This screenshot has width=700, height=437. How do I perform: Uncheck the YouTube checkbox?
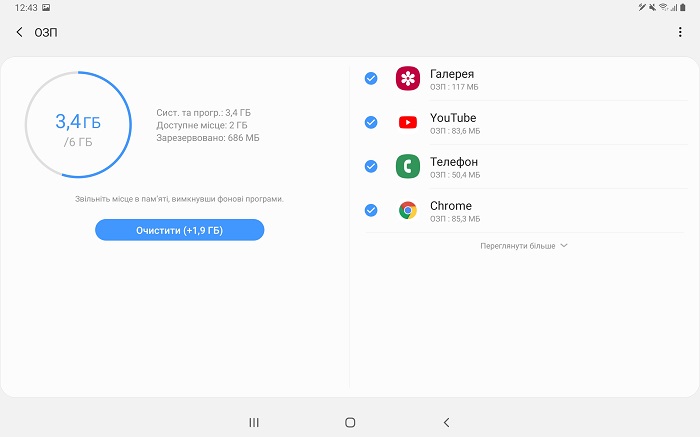pos(371,122)
